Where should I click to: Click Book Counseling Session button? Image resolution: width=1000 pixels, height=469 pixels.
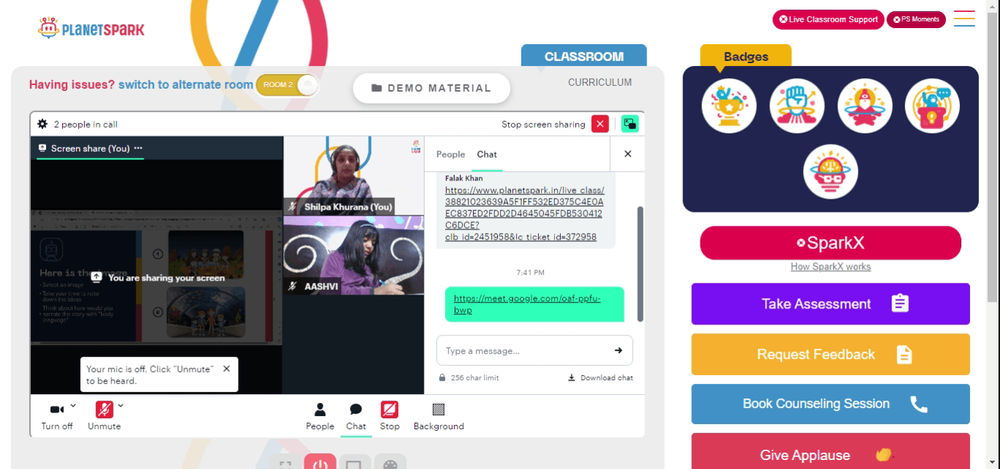[x=830, y=404]
